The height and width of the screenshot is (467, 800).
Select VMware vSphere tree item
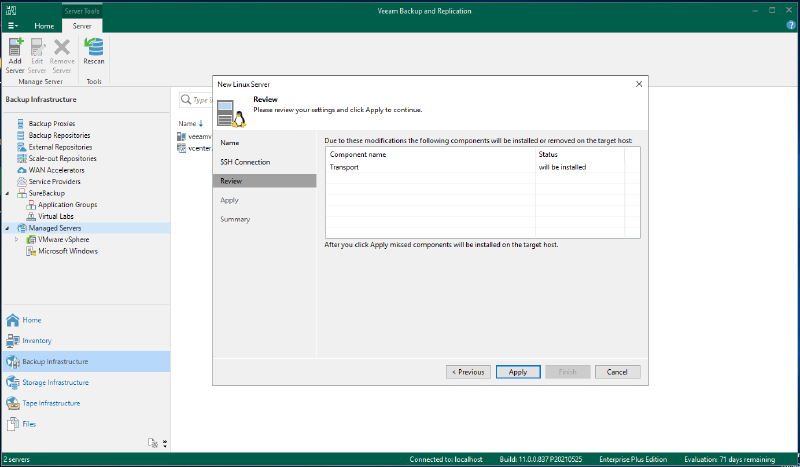(x=63, y=239)
